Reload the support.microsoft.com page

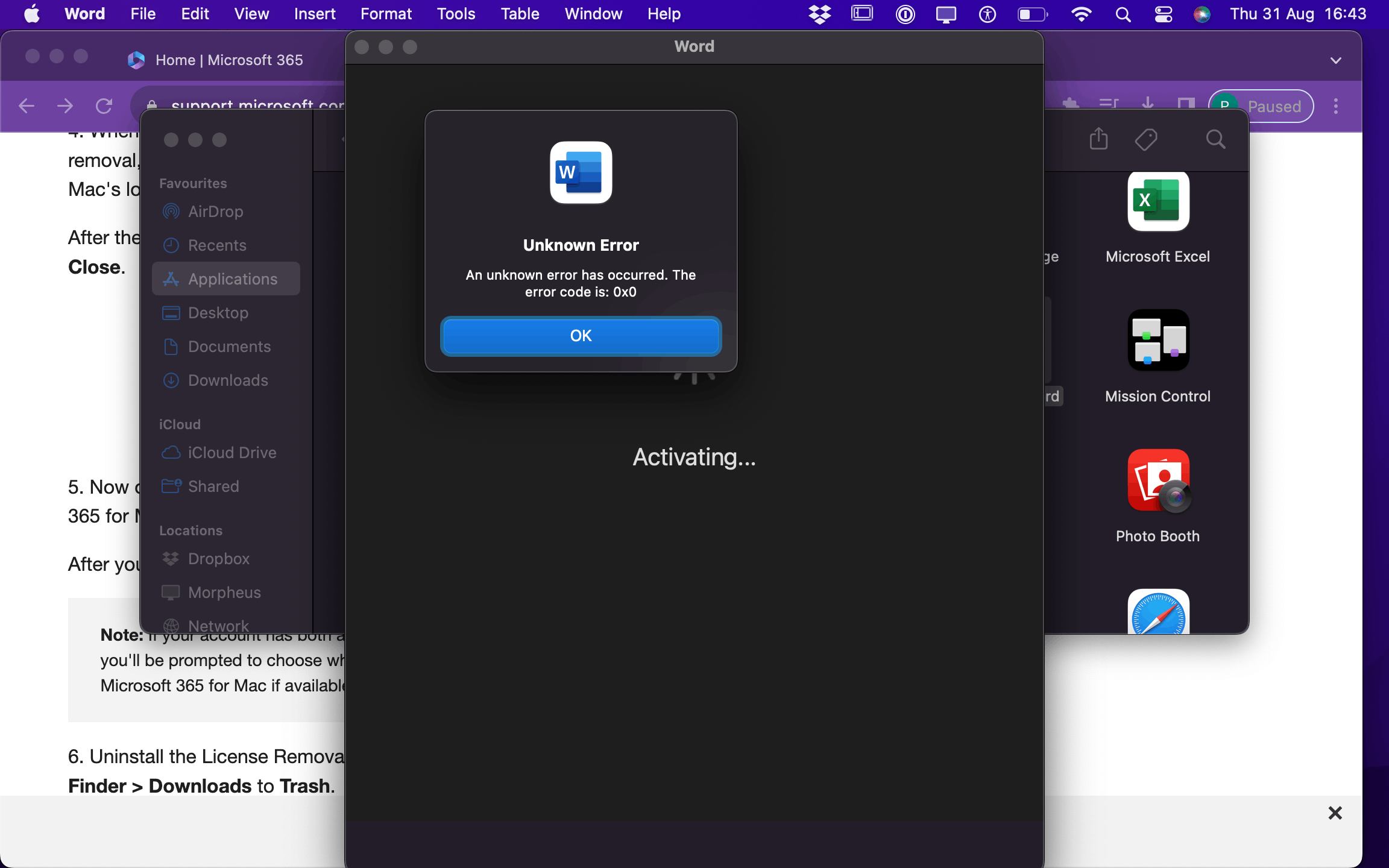(104, 105)
